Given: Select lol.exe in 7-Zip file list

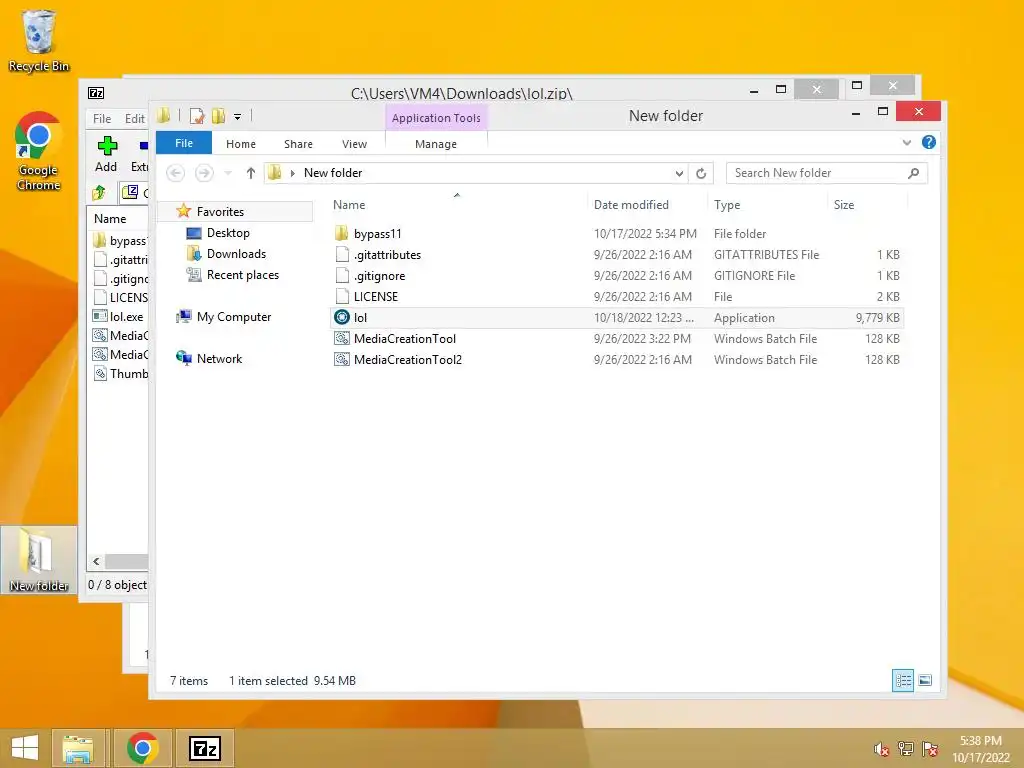Looking at the screenshot, I should coord(119,317).
